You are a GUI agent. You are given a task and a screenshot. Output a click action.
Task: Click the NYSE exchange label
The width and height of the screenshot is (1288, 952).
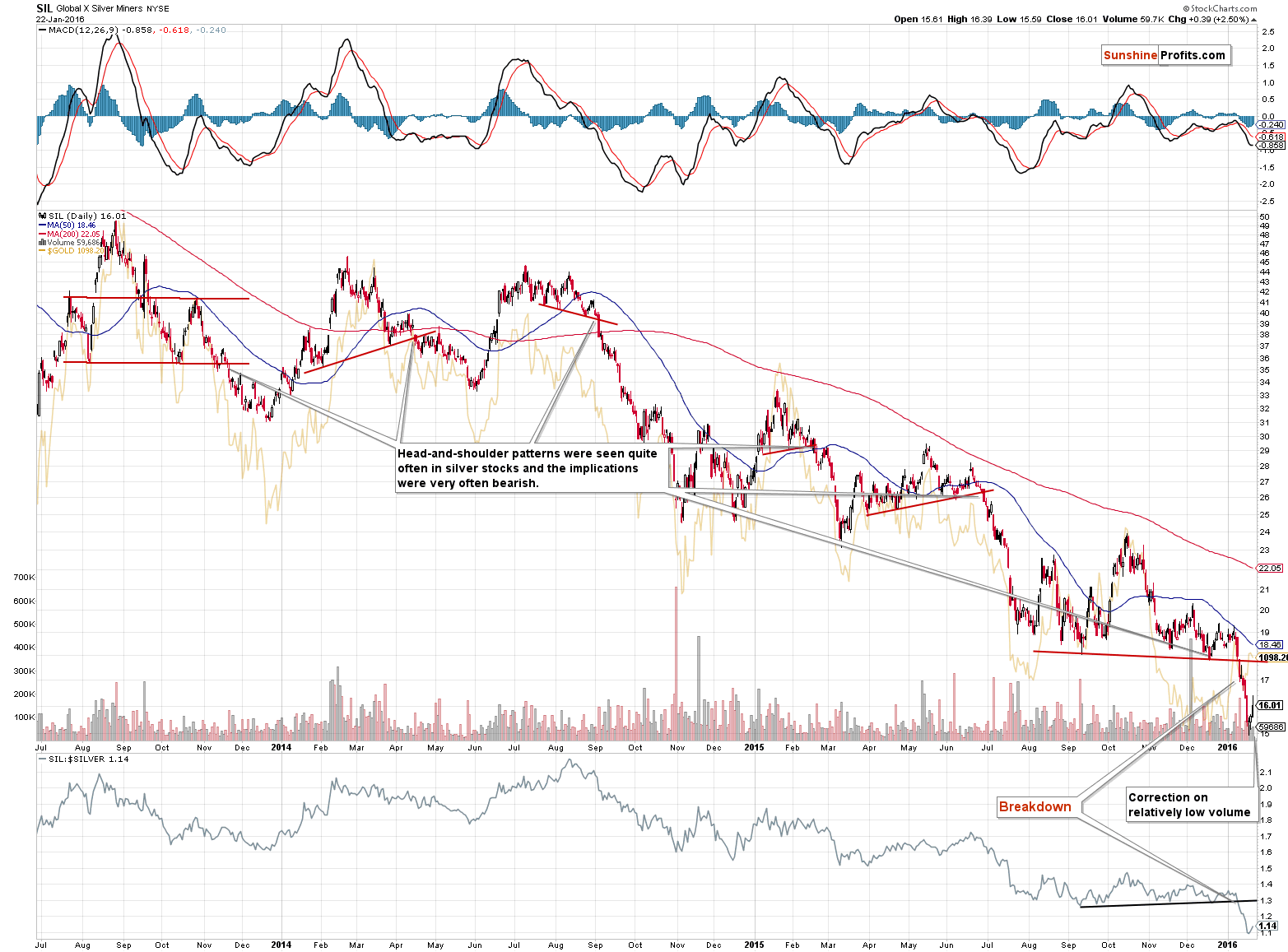[x=158, y=8]
